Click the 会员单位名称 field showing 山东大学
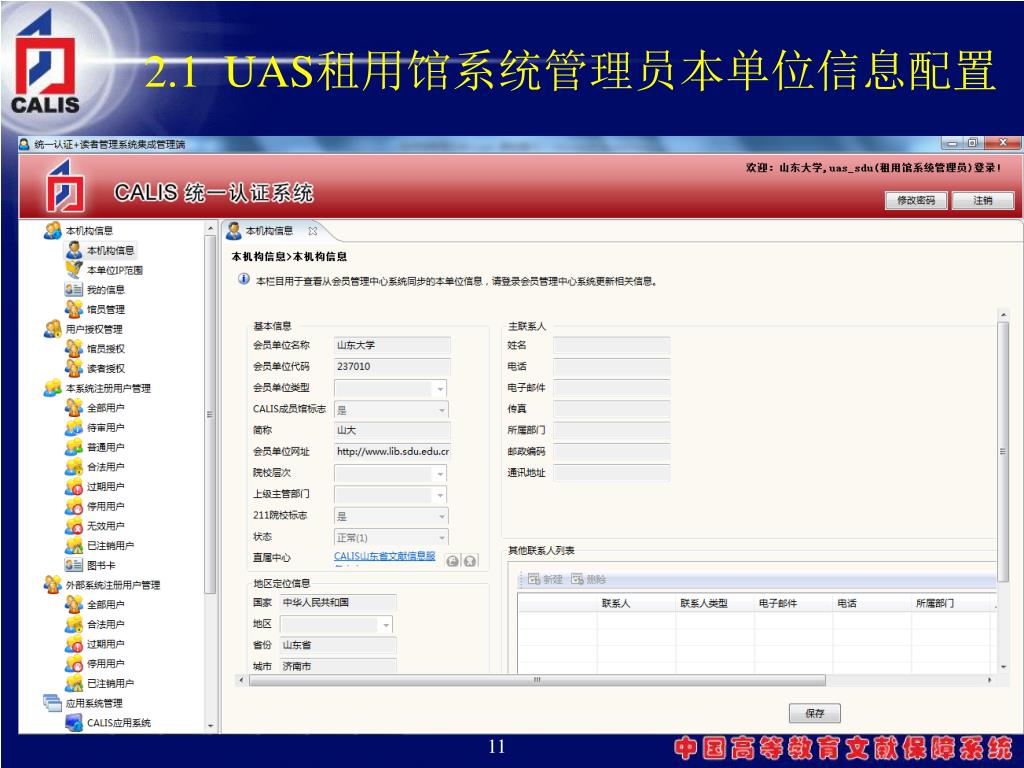Screen dimensions: 1024x768 [392, 345]
